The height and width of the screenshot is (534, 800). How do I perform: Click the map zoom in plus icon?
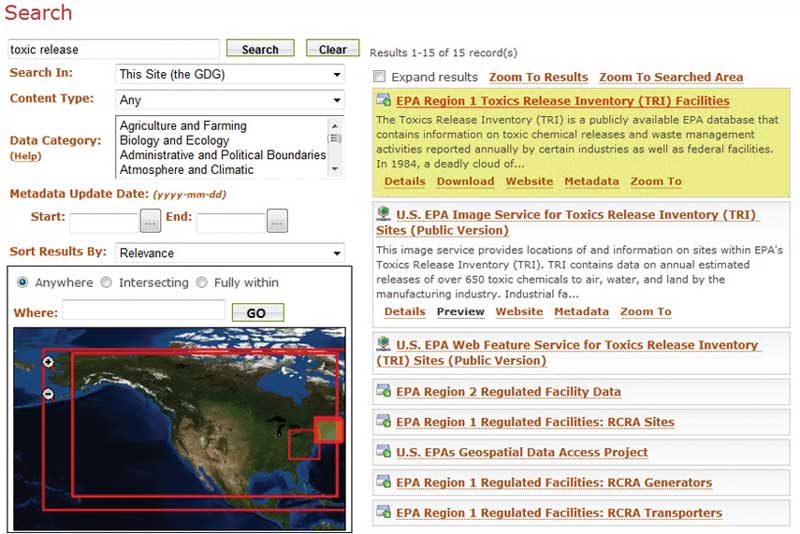pyautogui.click(x=48, y=362)
